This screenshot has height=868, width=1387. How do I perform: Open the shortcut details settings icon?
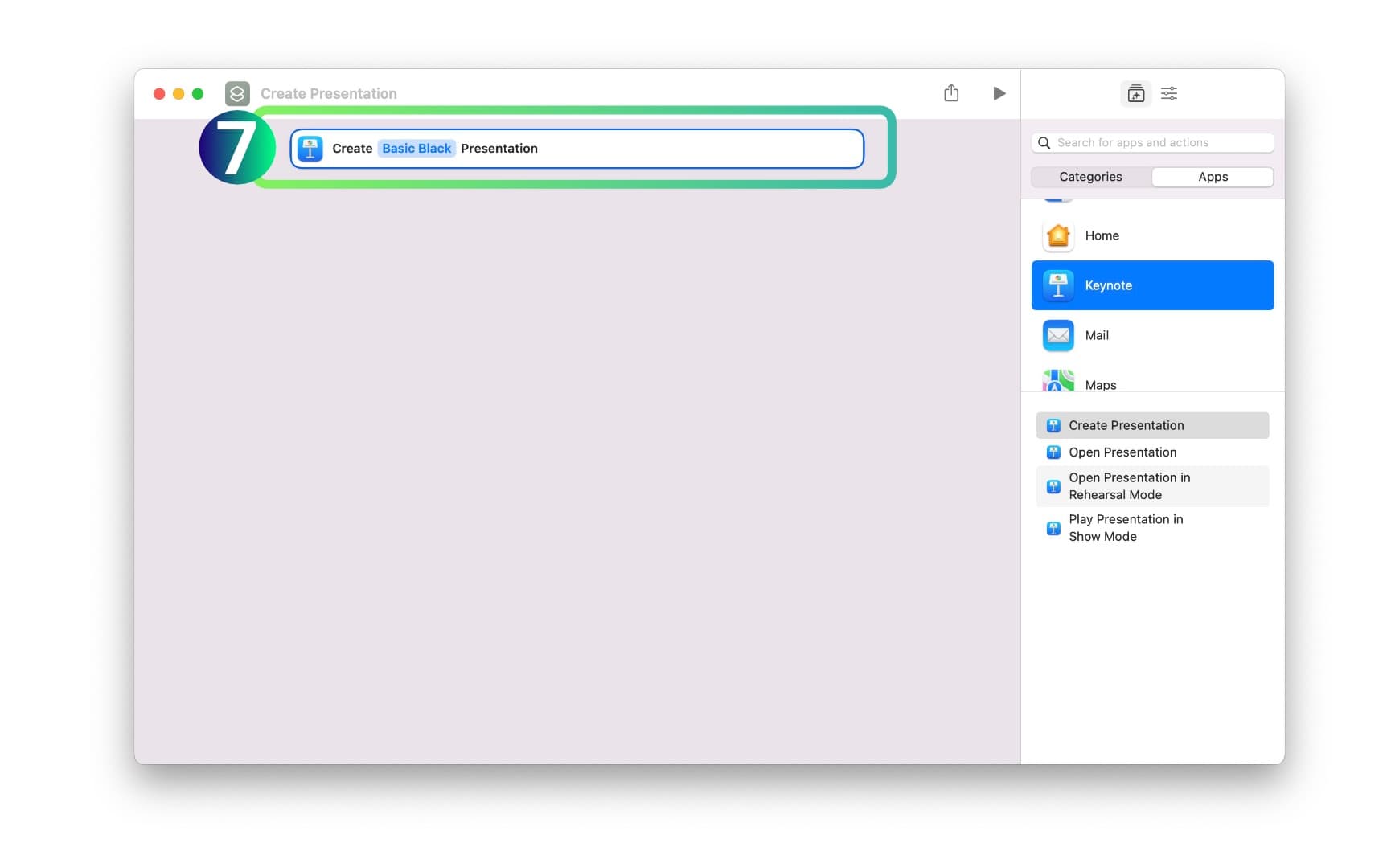pos(1169,94)
